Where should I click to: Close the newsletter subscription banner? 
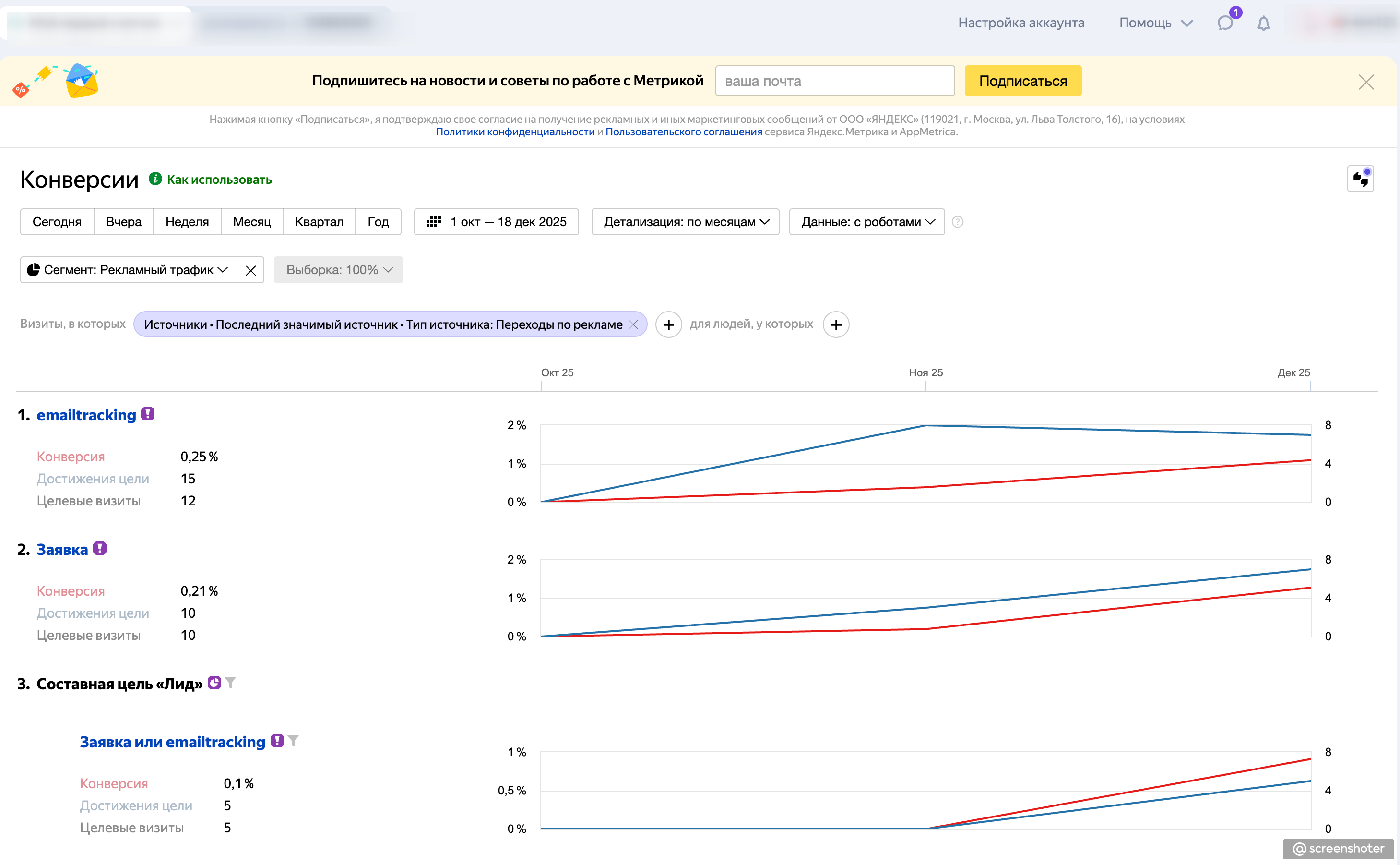1366,82
